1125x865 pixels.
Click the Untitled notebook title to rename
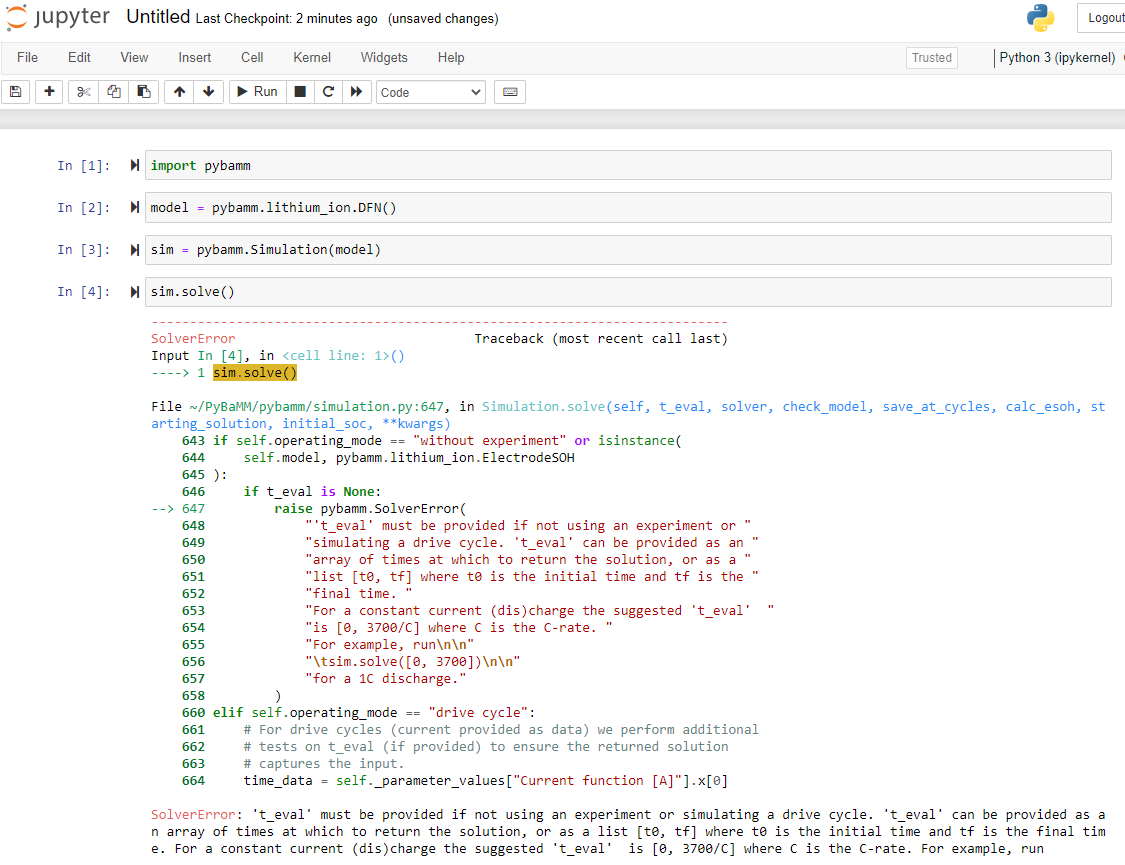click(157, 16)
